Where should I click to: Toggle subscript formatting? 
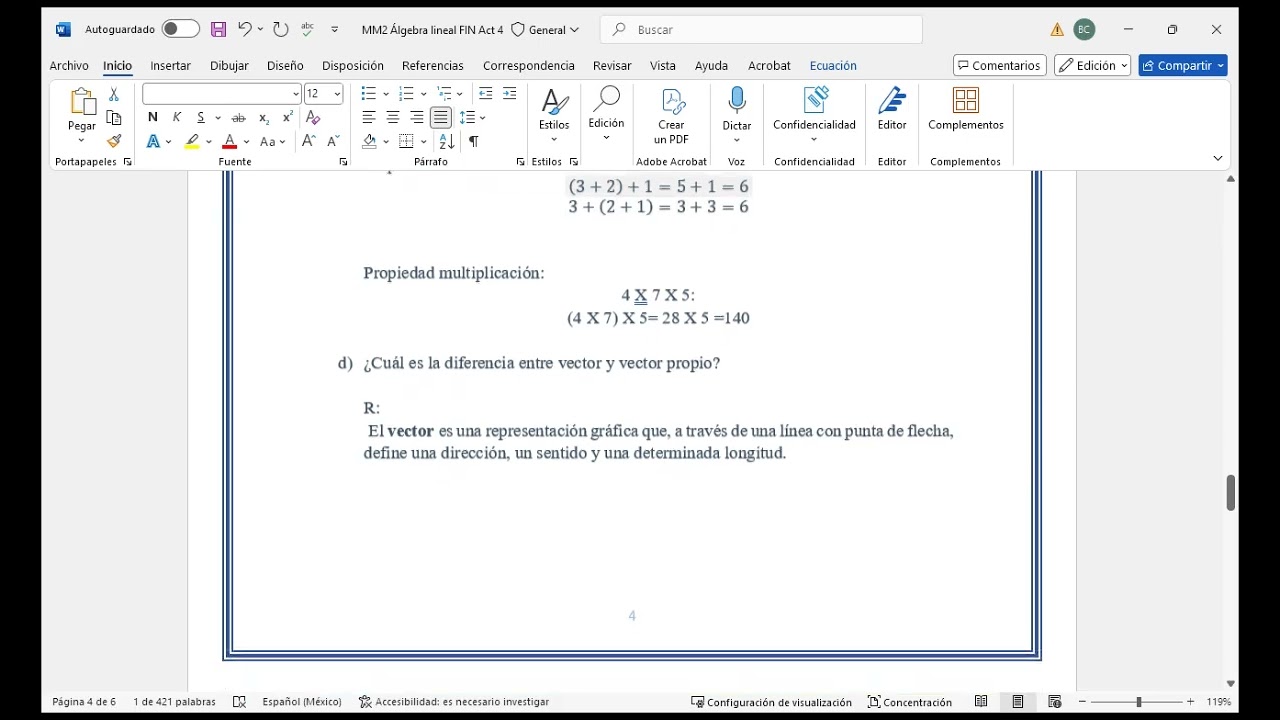tap(264, 118)
